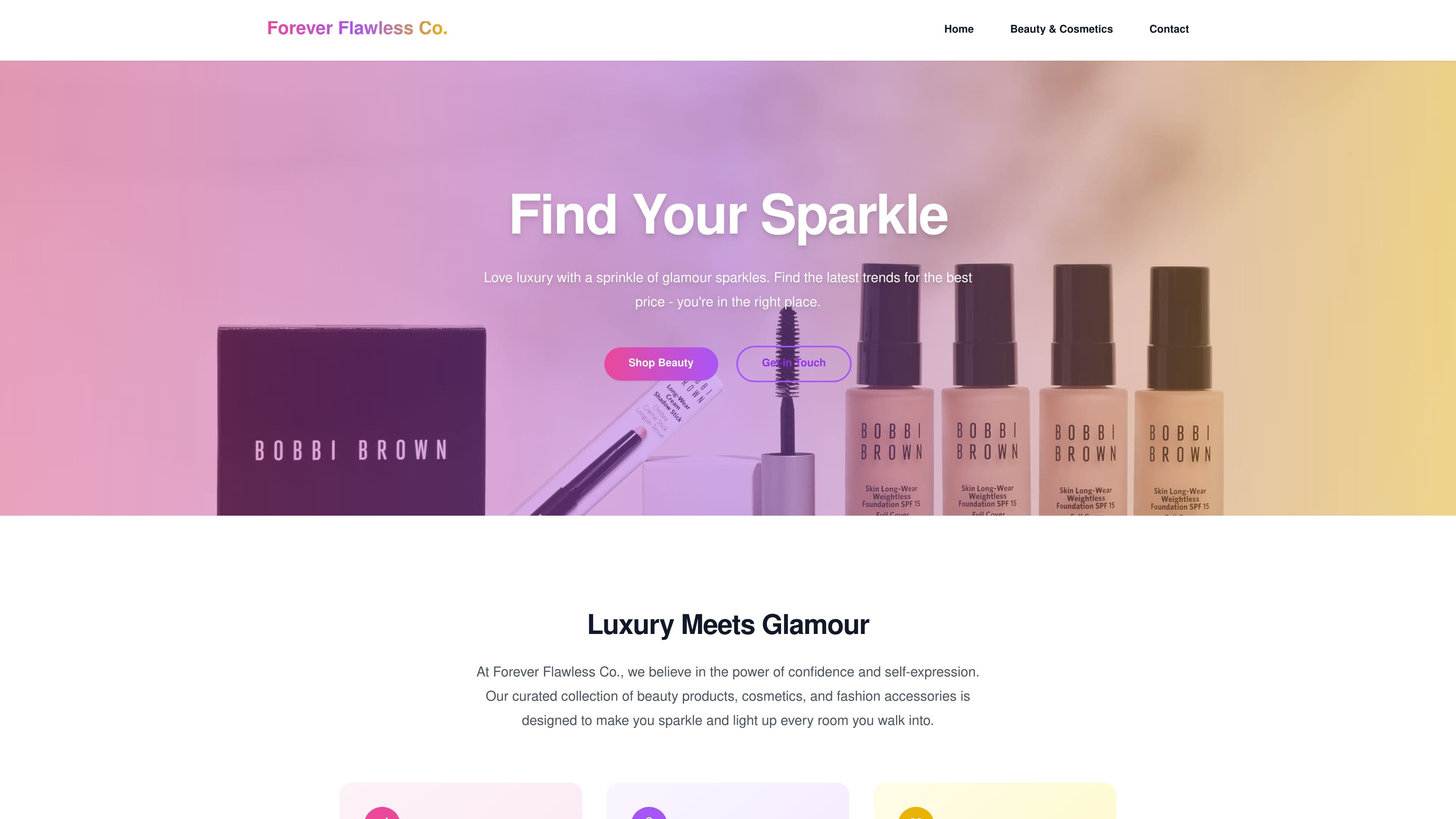Viewport: 1456px width, 819px height.
Task: Click the Find Your Sparkle headline
Action: 728,215
